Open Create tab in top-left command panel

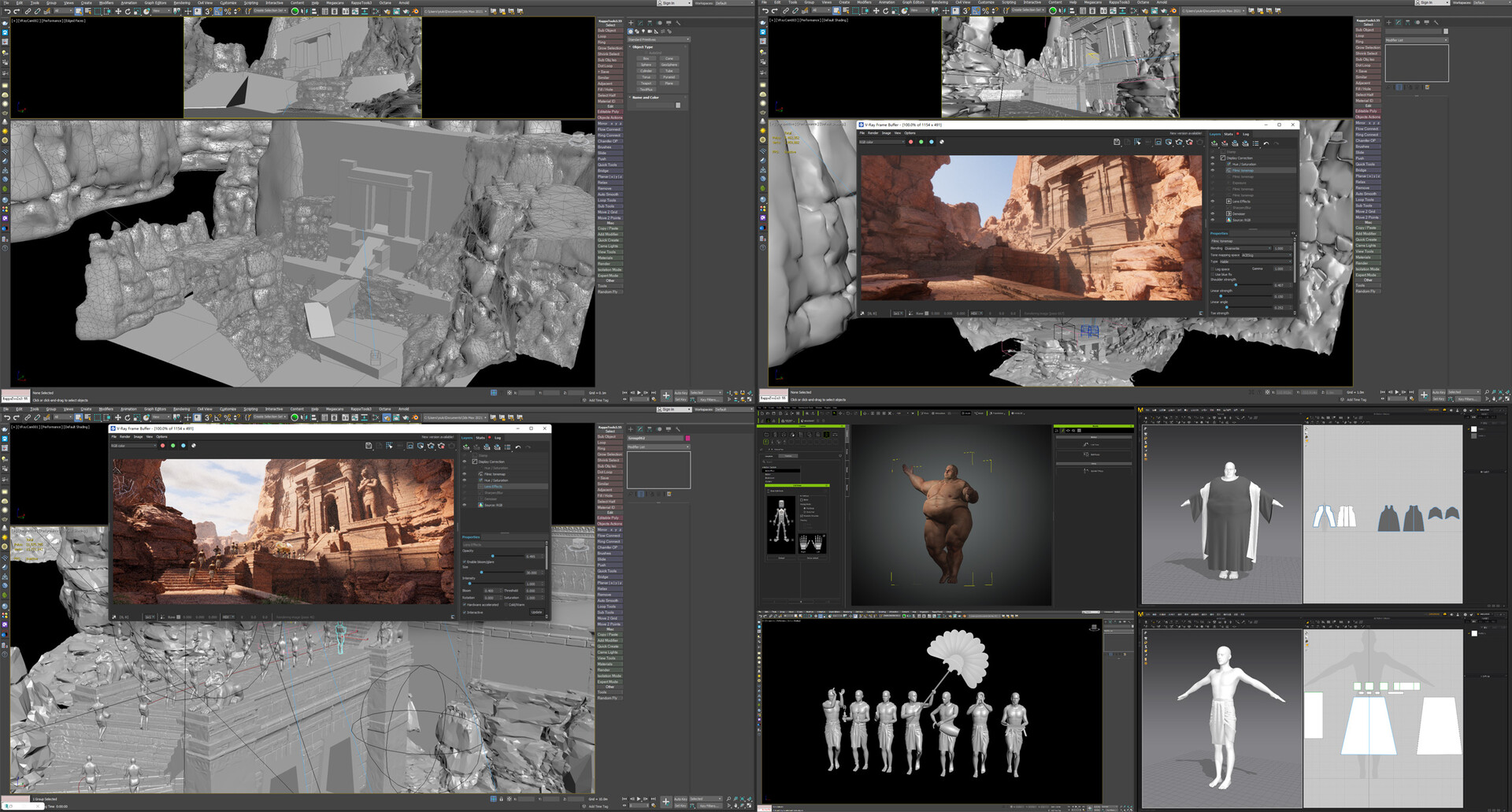click(631, 23)
